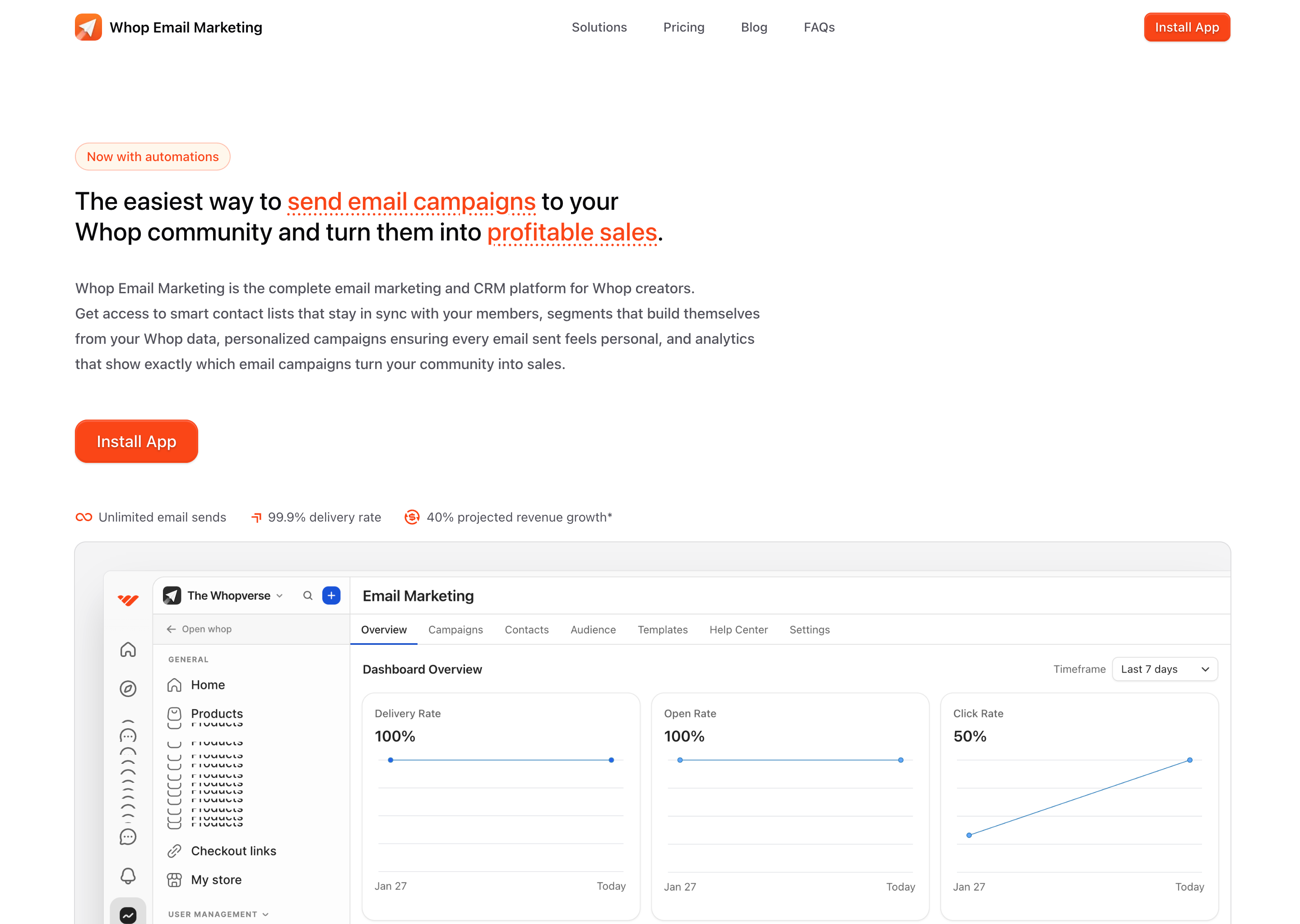Switch to the Campaigns tab
Screen dimensions: 1300x924
point(455,630)
